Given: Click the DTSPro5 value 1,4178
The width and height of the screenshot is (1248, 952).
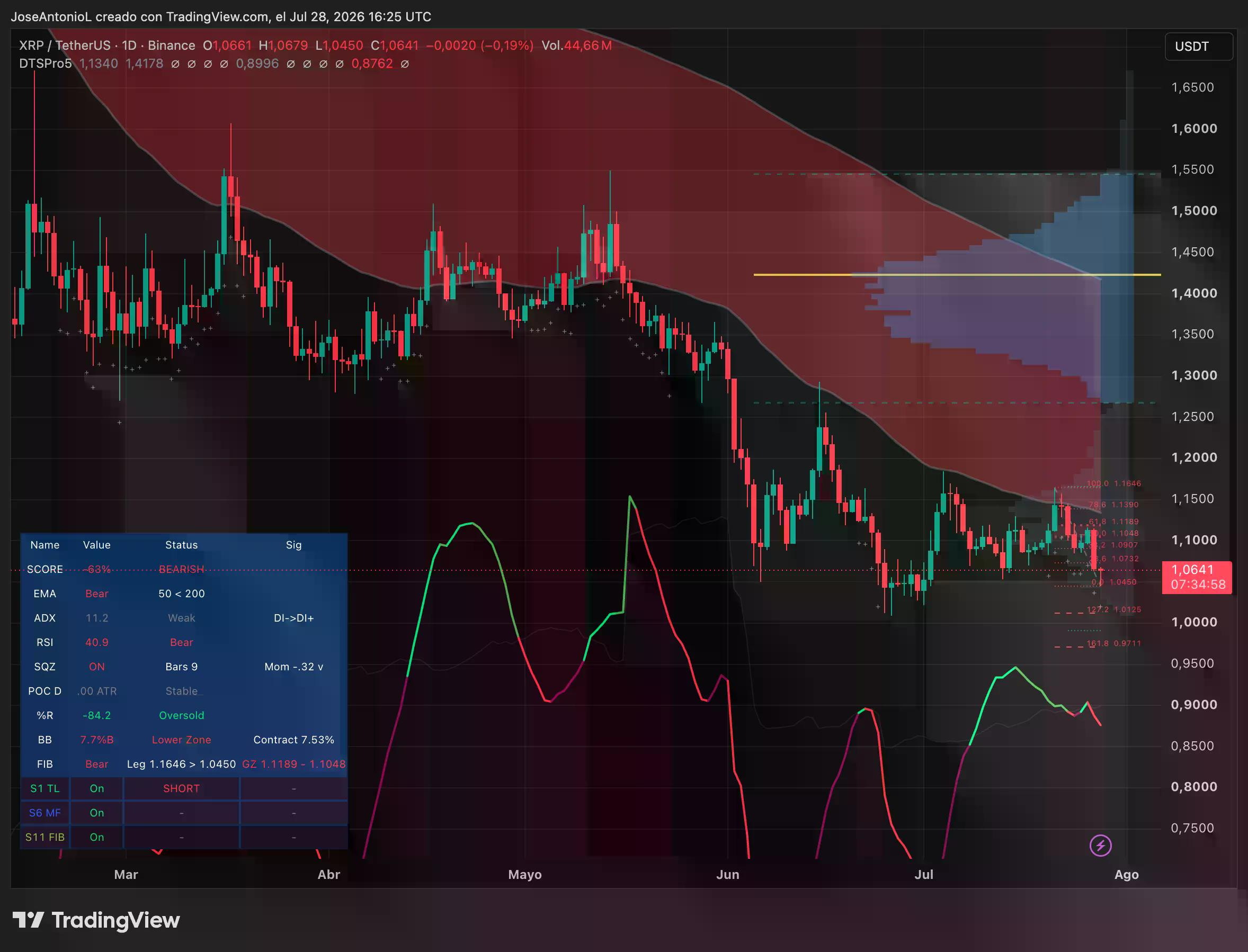Looking at the screenshot, I should 144,64.
